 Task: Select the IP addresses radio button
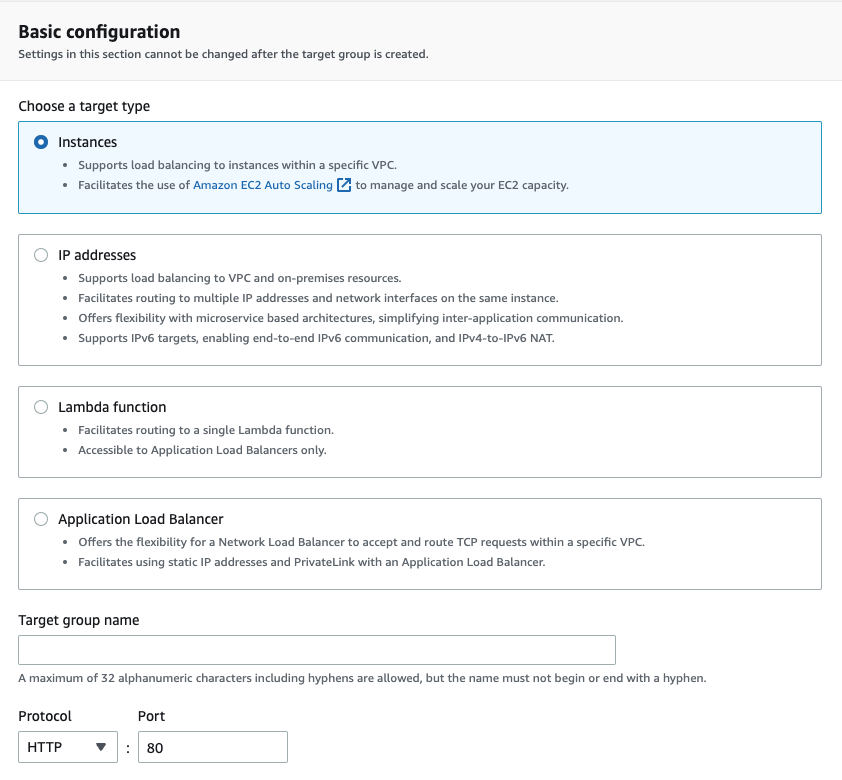click(x=41, y=255)
